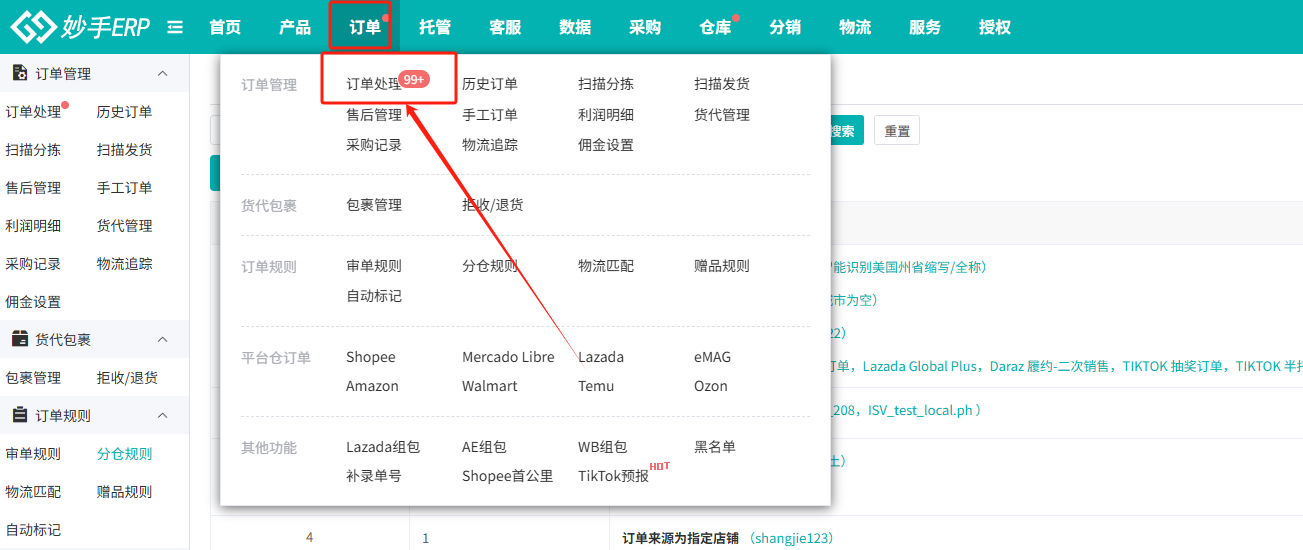Collapse the 货代包裹 sidebar section chevron
The width and height of the screenshot is (1303, 550).
(163, 339)
